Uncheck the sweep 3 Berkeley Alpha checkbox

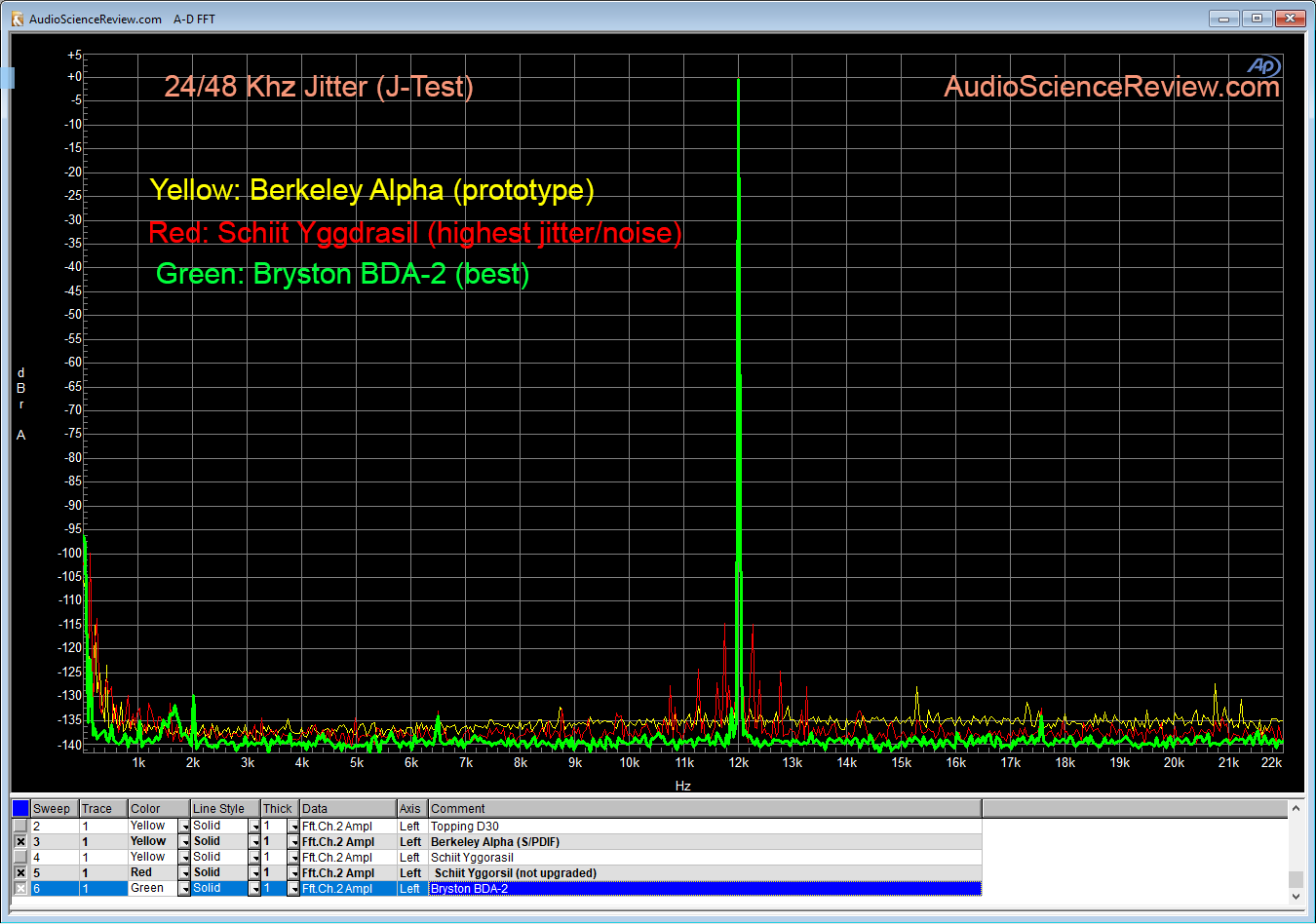(20, 841)
